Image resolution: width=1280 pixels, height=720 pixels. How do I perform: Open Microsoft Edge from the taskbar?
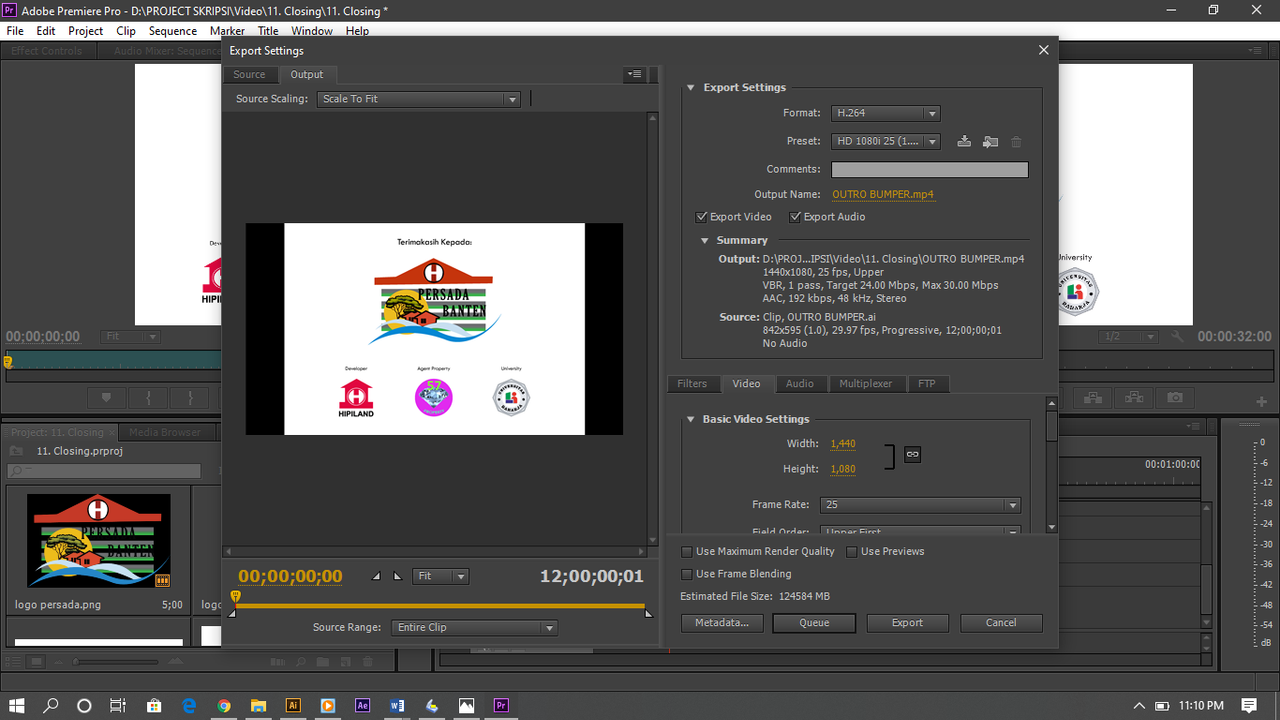189,705
